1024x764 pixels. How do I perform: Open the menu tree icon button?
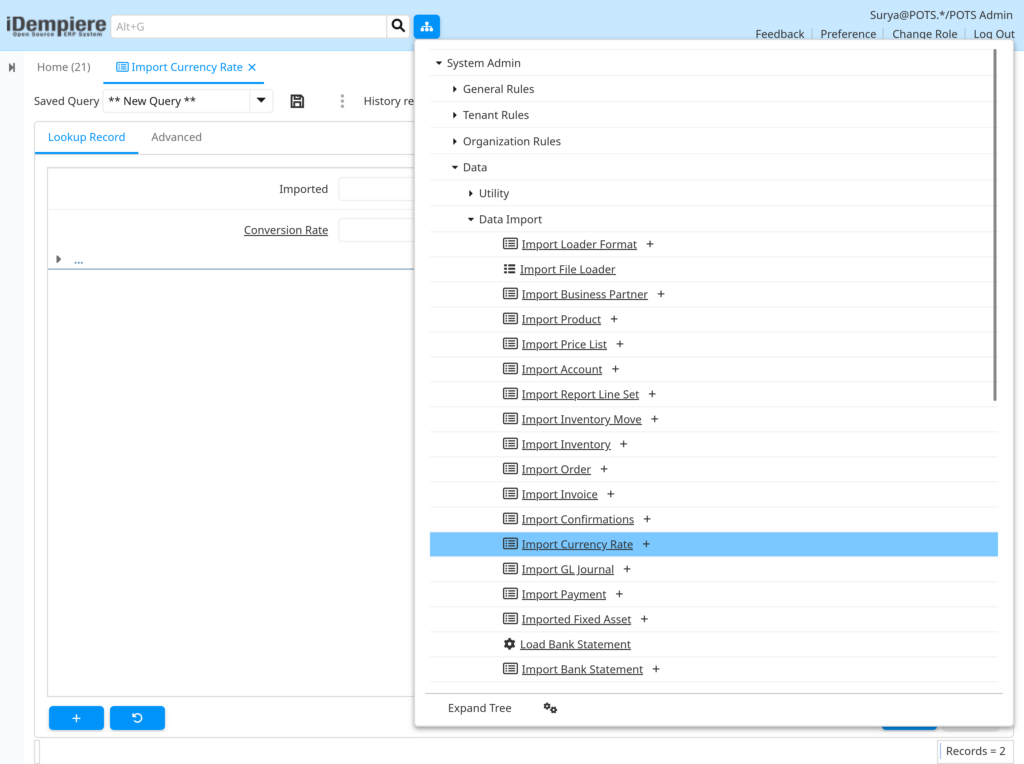point(426,27)
